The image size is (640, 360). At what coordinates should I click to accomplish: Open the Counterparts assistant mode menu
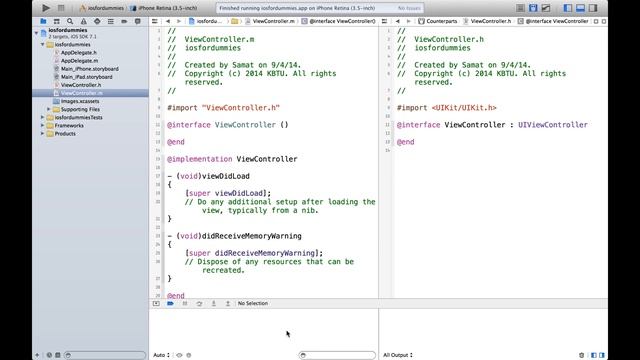(438, 21)
